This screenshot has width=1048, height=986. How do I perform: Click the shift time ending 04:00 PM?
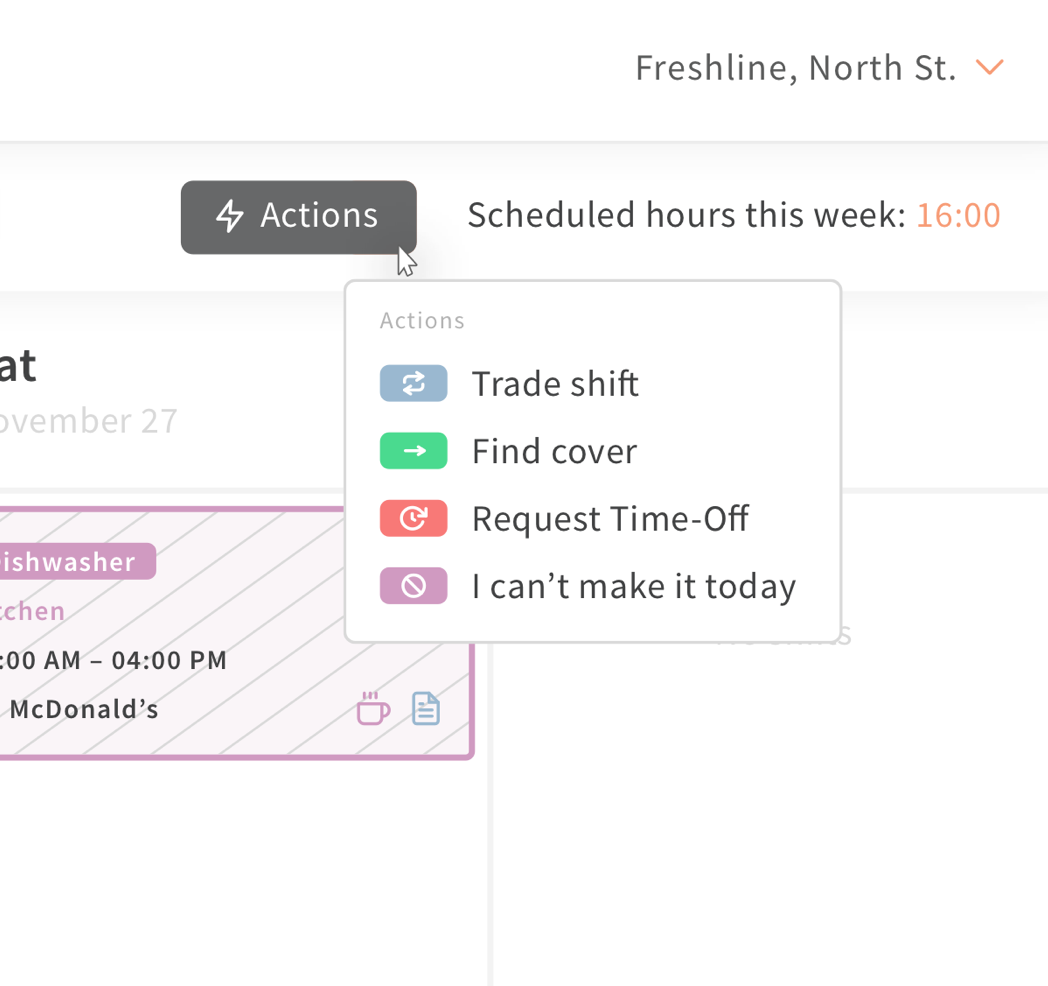112,660
